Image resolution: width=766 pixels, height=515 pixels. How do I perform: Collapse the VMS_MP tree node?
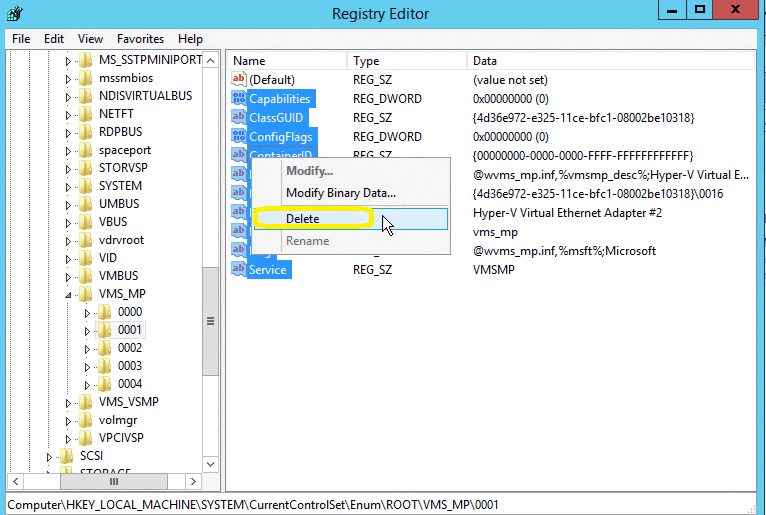(x=69, y=295)
